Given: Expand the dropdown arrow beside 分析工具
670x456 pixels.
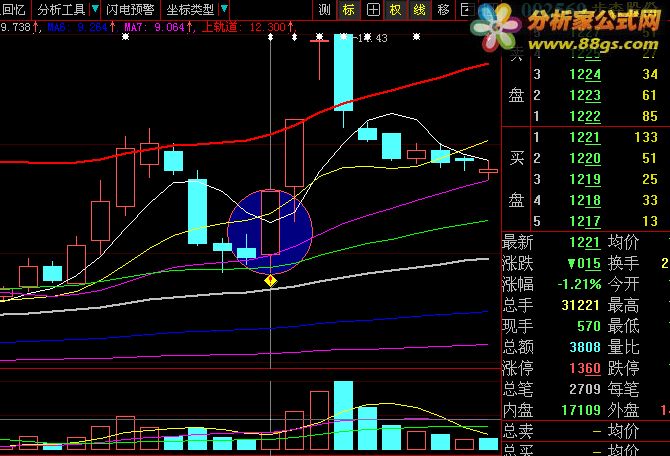Looking at the screenshot, I should [x=95, y=9].
